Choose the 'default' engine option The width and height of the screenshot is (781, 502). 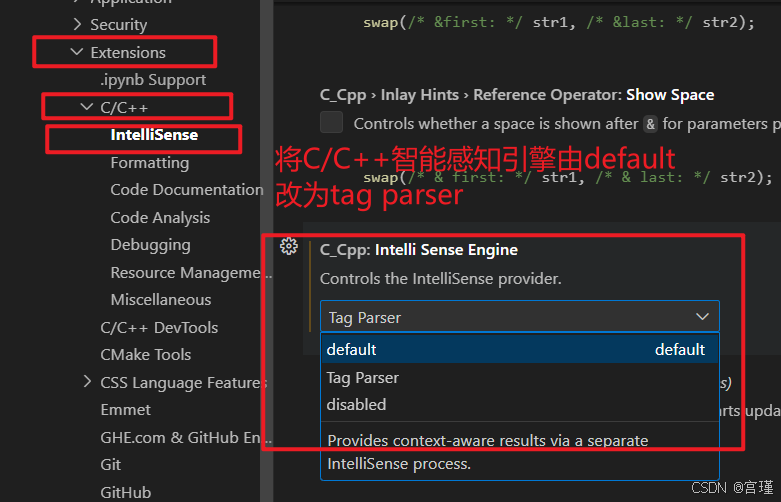520,349
